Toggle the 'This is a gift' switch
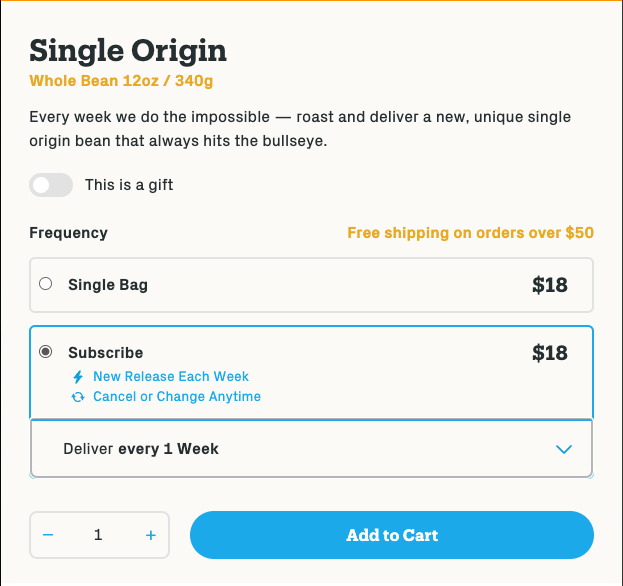This screenshot has width=623, height=586. (x=51, y=185)
